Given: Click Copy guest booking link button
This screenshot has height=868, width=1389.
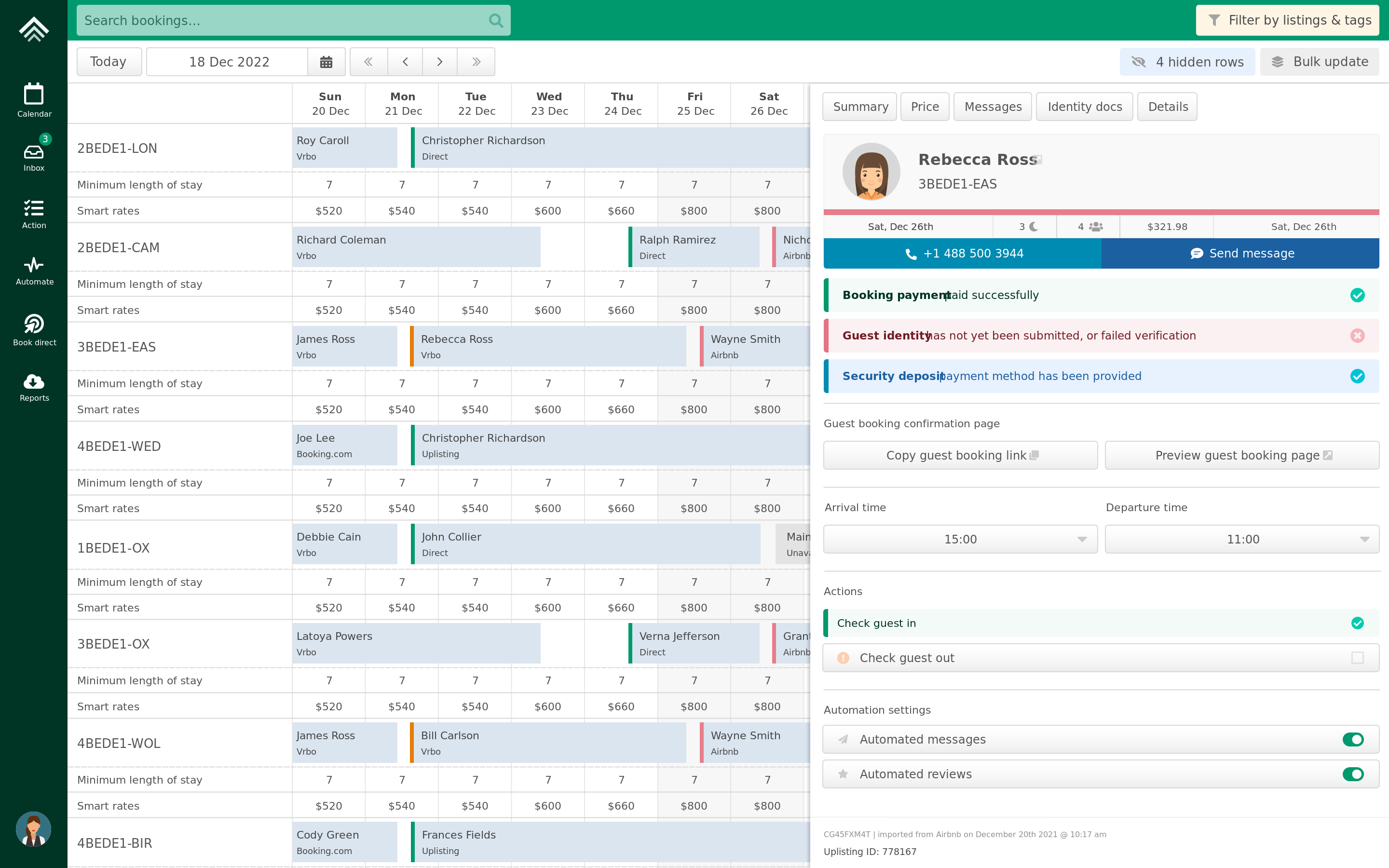Looking at the screenshot, I should pos(959,456).
